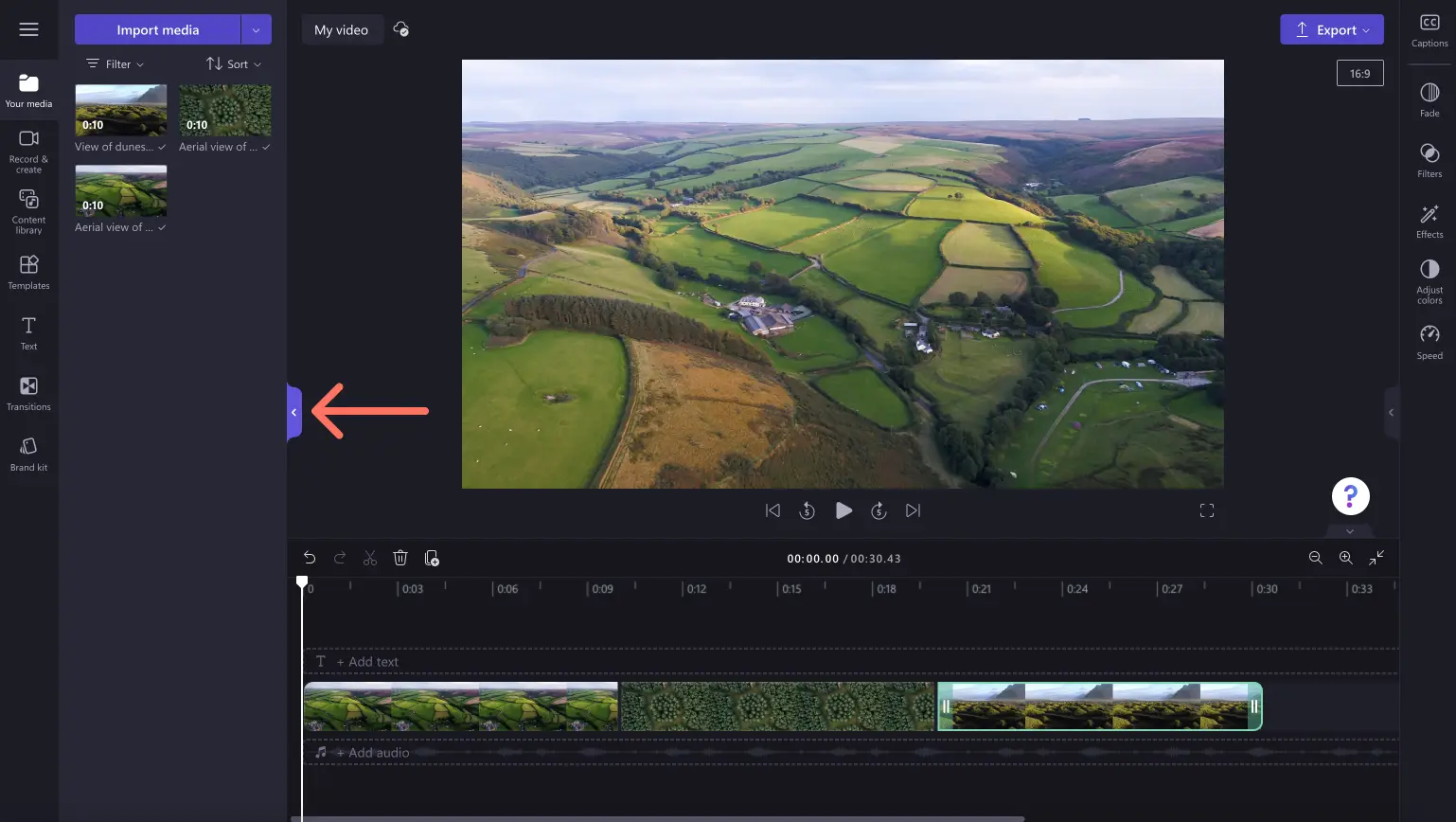
Task: Zoom in on the timeline
Action: tap(1345, 558)
